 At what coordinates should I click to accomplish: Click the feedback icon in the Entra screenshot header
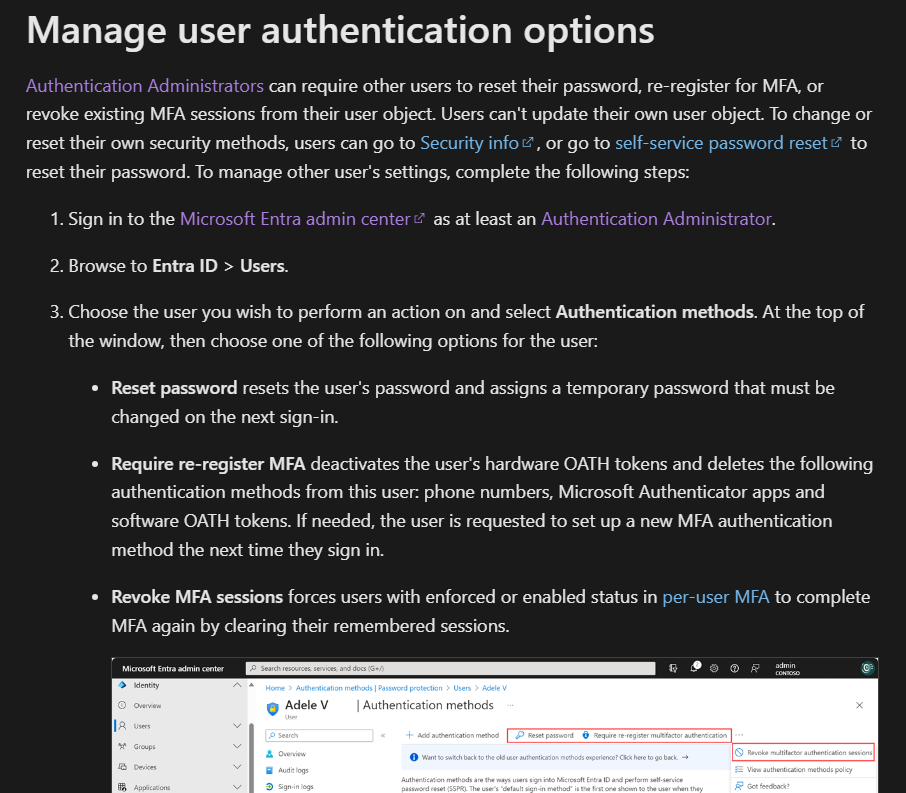point(755,668)
